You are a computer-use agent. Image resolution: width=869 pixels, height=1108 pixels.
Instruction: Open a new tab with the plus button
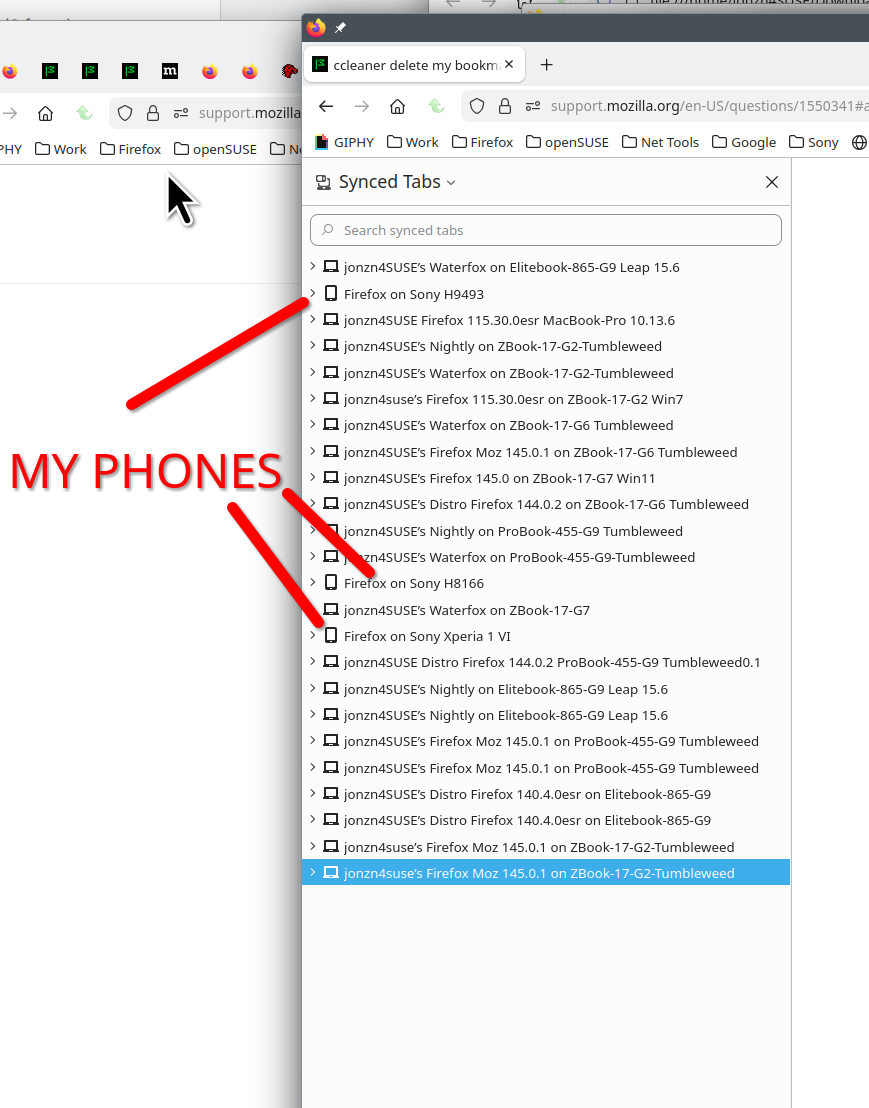546,65
